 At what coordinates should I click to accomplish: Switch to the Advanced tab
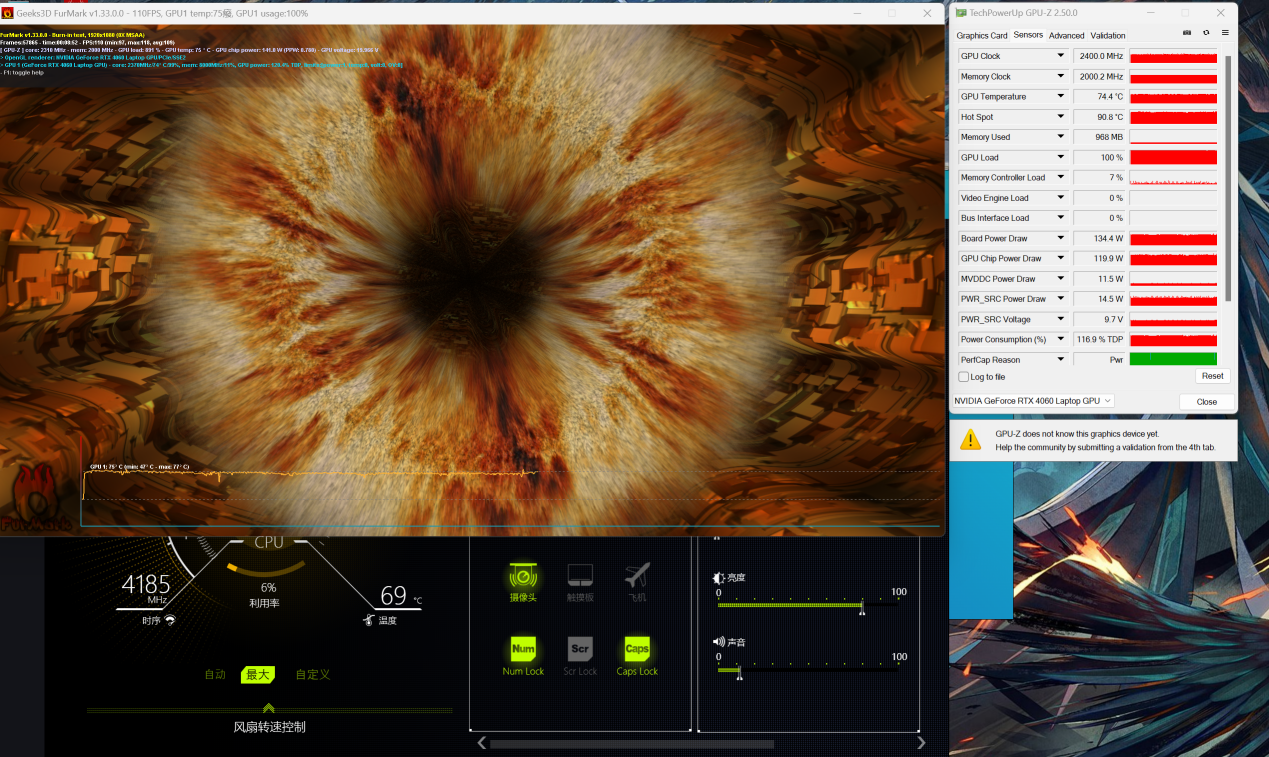1066,36
